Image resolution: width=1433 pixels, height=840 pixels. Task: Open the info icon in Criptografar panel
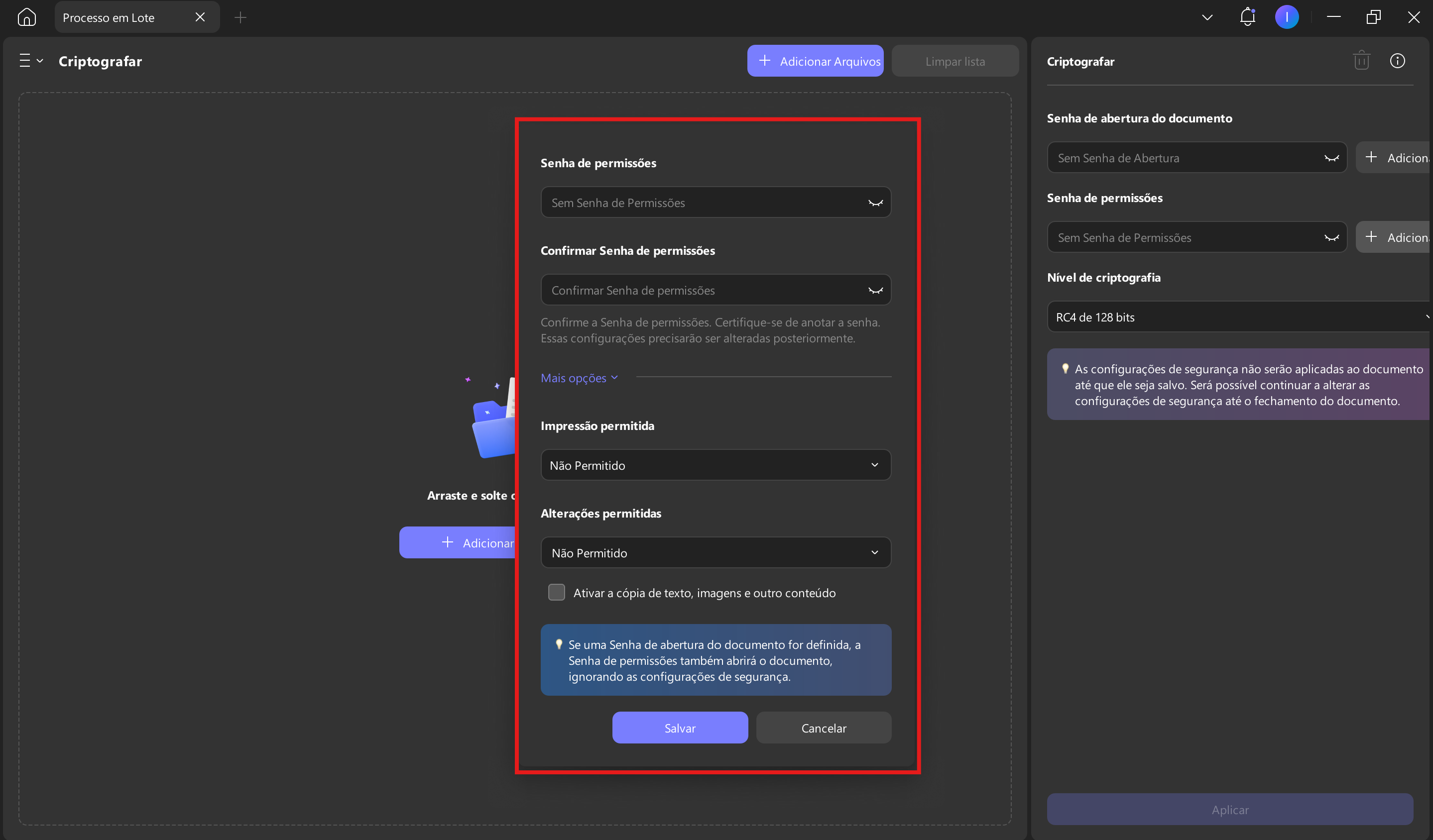[x=1397, y=61]
